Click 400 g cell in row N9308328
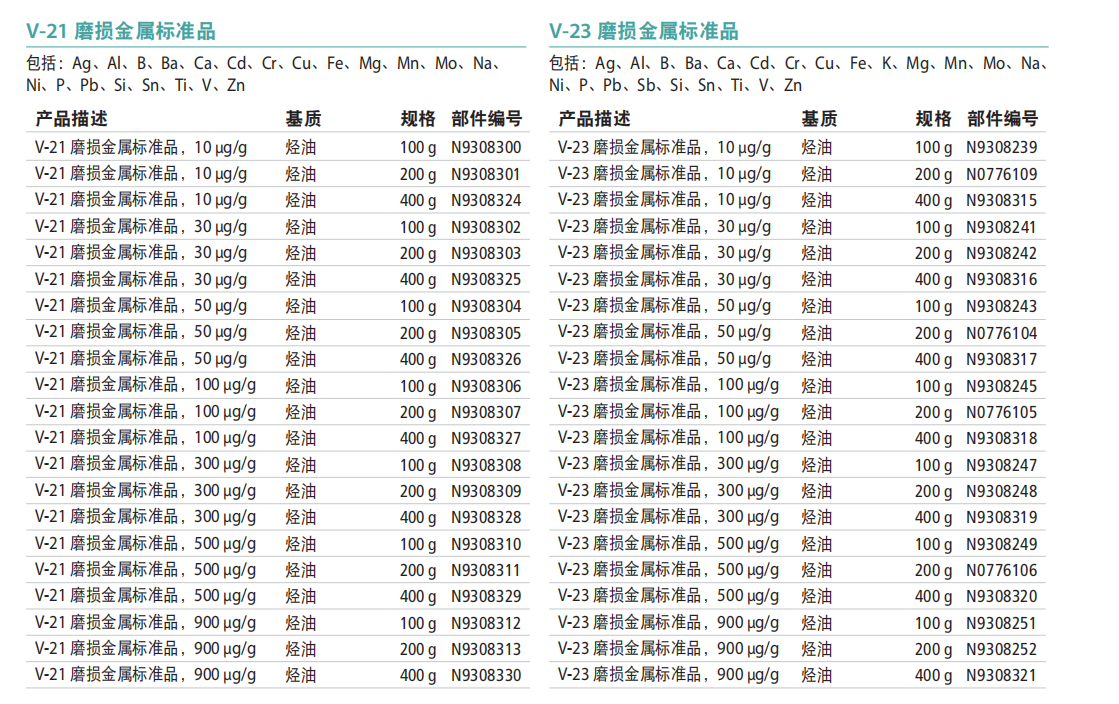The image size is (1119, 704). pyautogui.click(x=418, y=518)
